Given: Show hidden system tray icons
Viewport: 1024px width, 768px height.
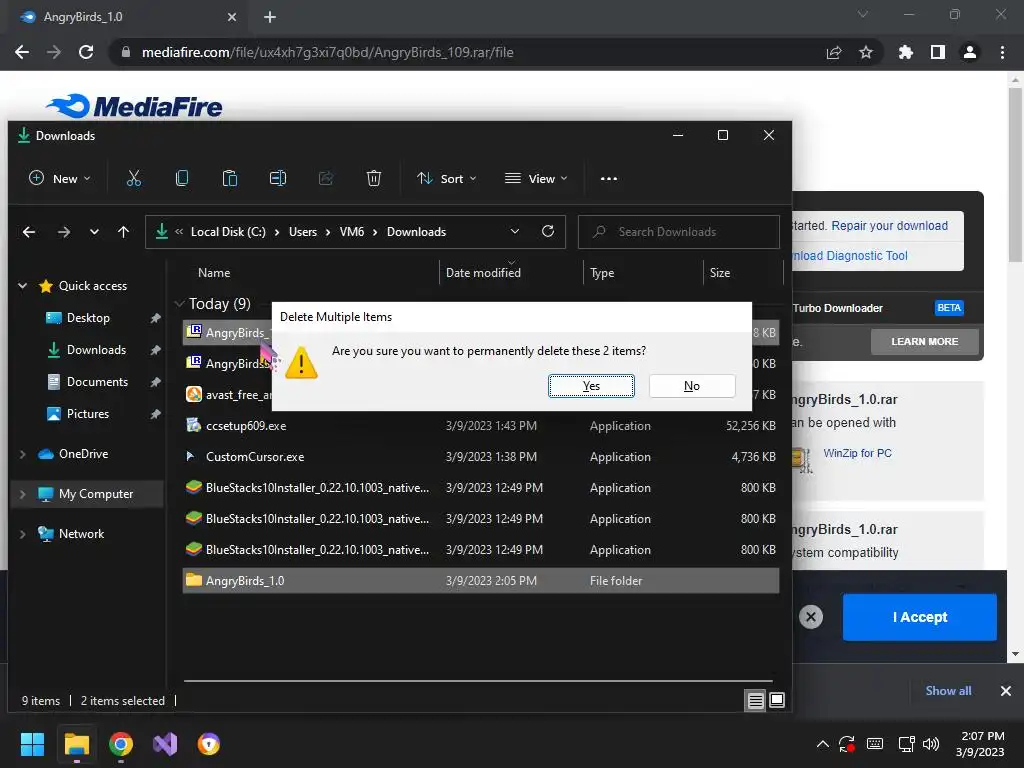Looking at the screenshot, I should tap(823, 744).
